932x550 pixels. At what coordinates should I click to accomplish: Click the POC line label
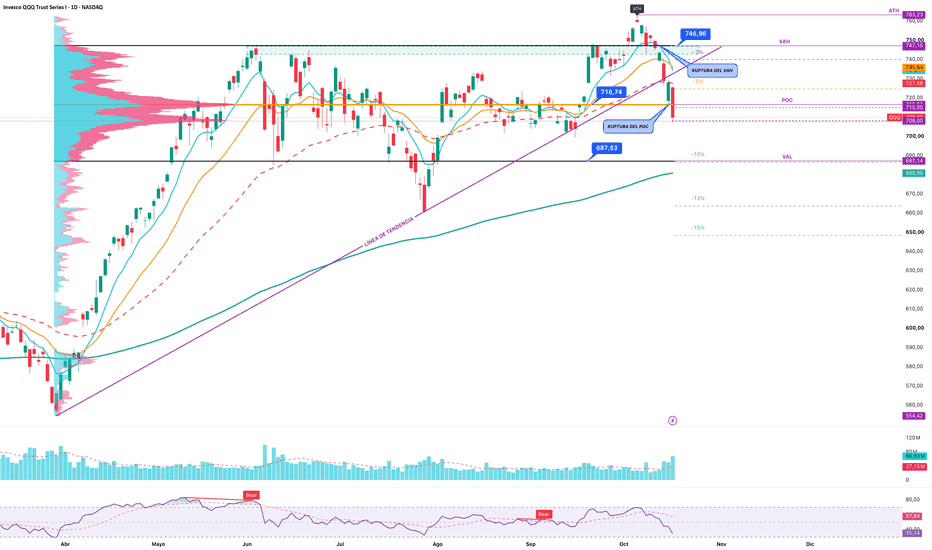[787, 100]
